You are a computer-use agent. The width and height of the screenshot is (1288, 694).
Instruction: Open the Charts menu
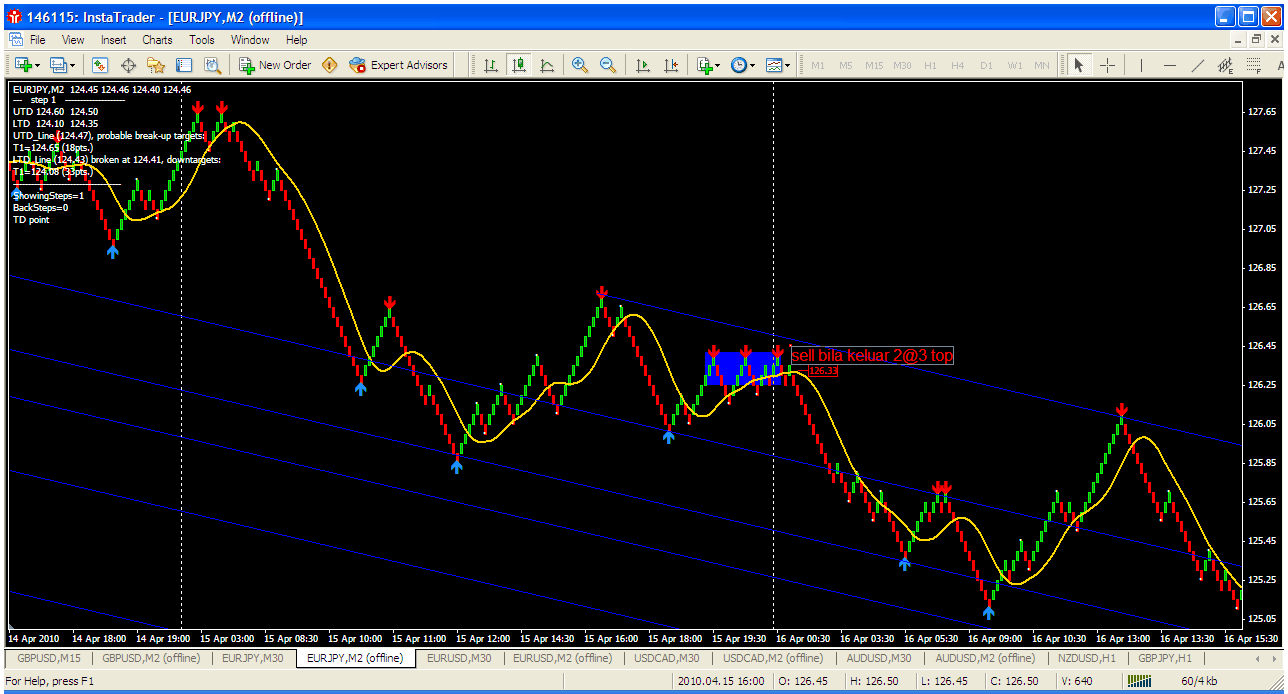coord(157,40)
